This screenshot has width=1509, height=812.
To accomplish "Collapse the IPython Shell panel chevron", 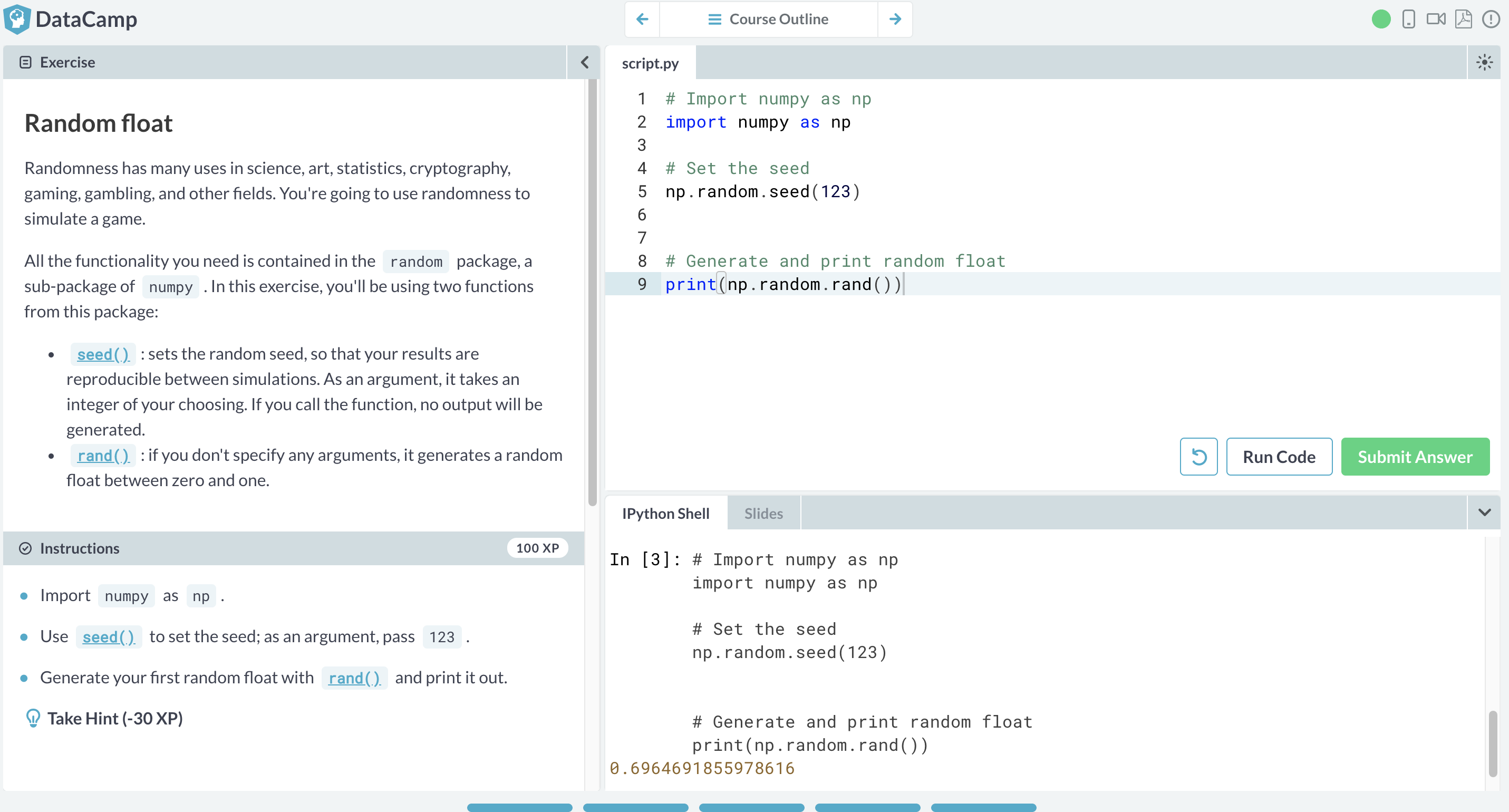I will (1484, 513).
